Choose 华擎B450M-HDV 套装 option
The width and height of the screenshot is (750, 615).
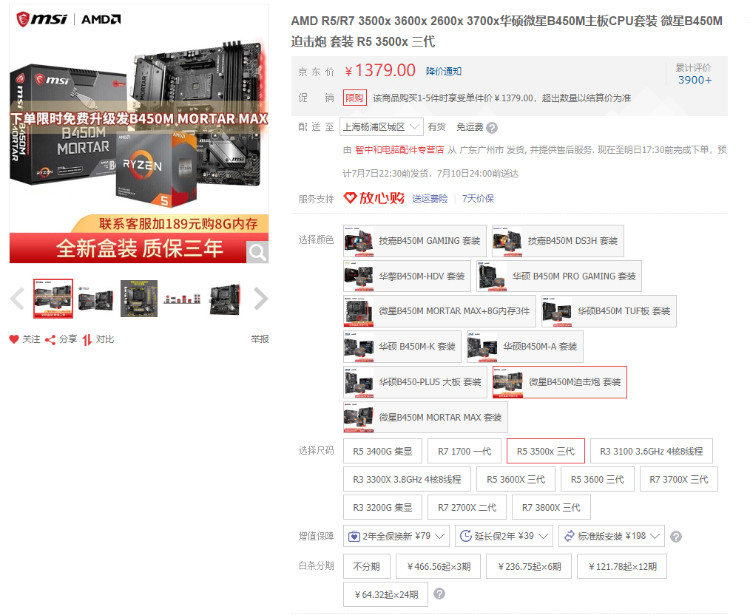(407, 276)
